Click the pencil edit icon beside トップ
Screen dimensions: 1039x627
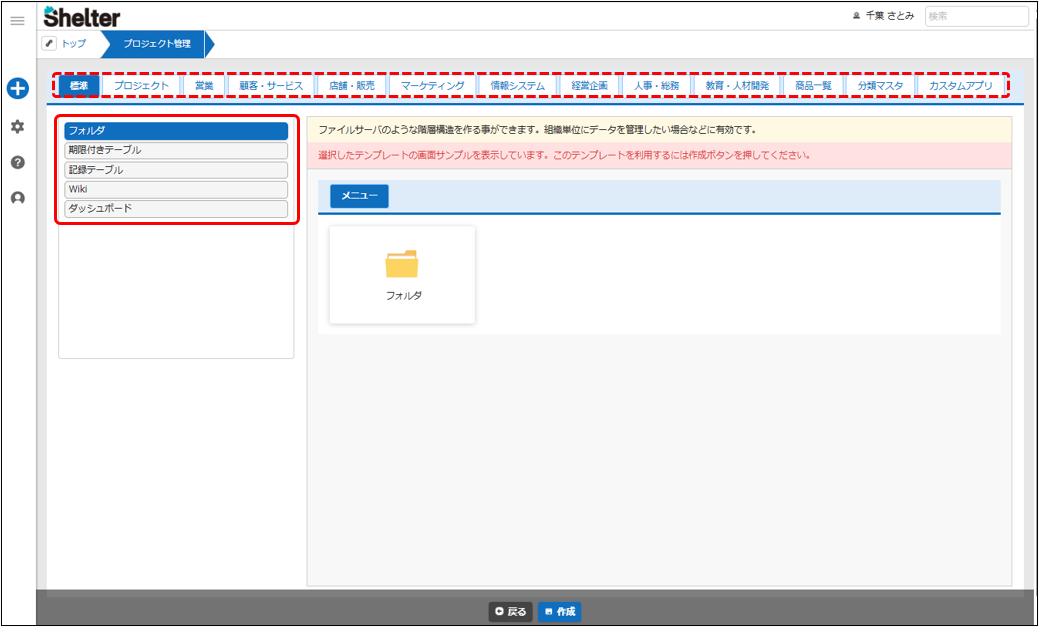pos(49,44)
